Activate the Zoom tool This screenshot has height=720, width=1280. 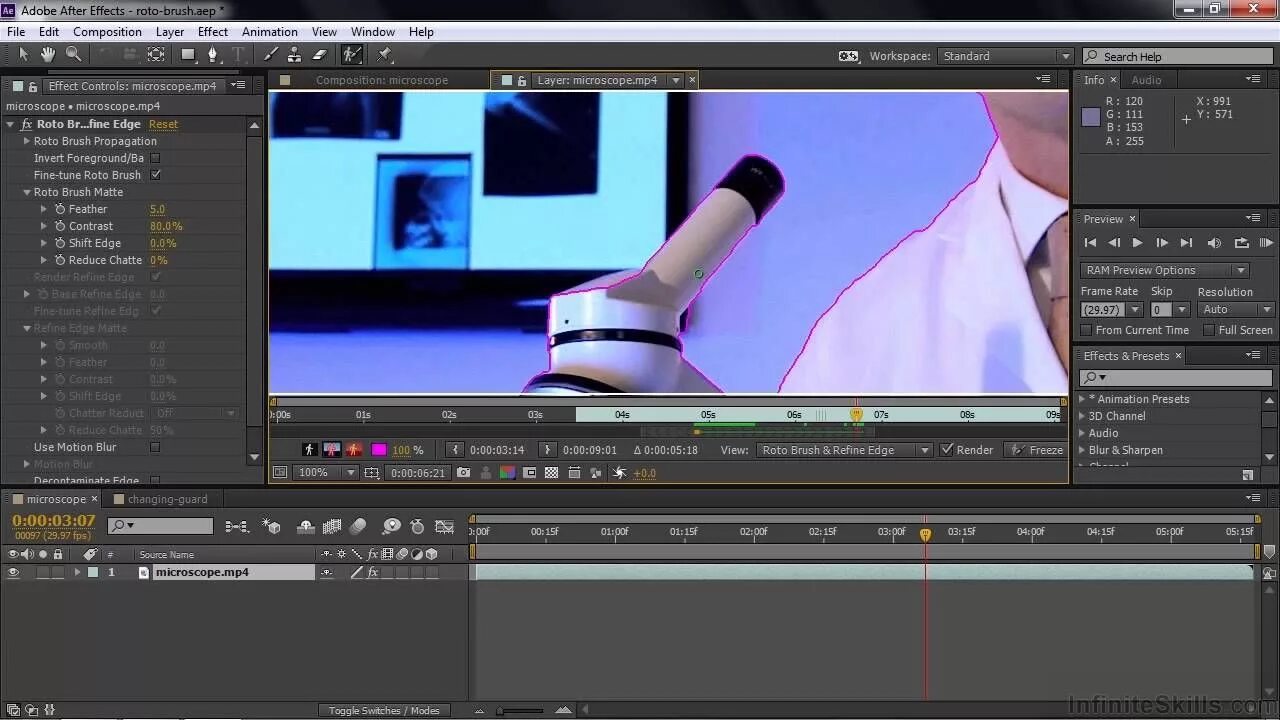coord(72,54)
